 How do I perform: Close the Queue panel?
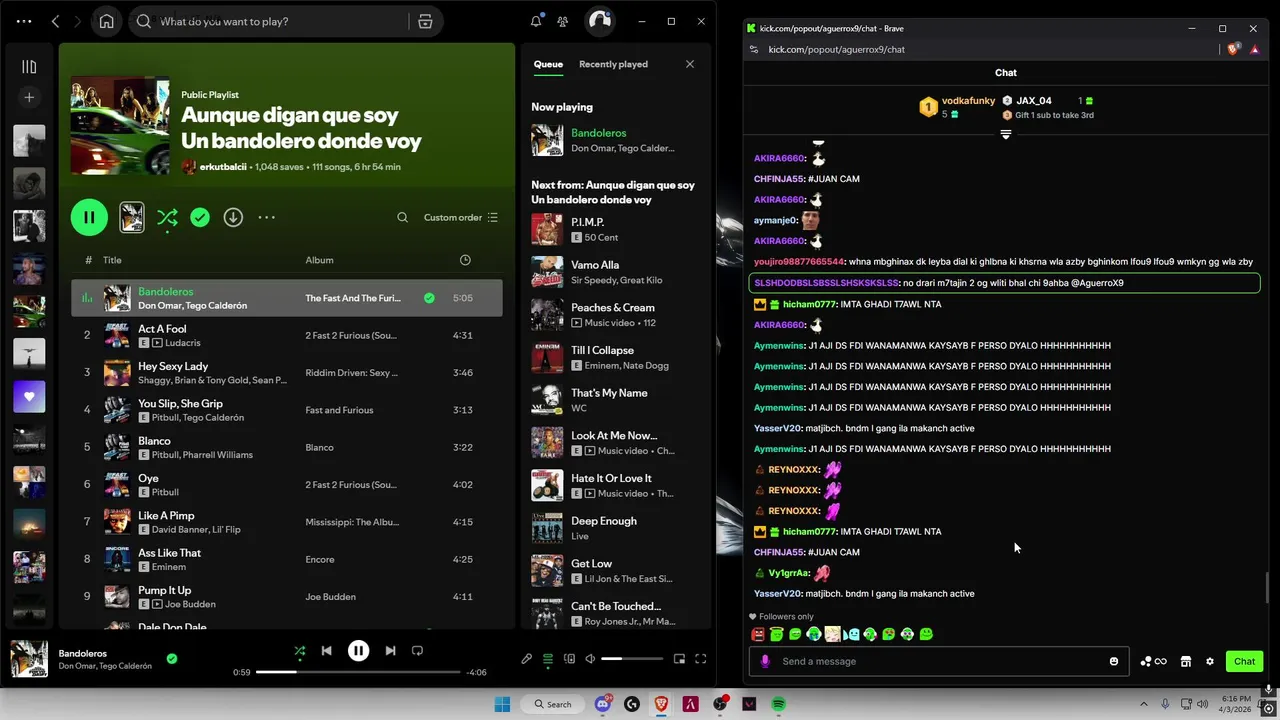click(689, 64)
